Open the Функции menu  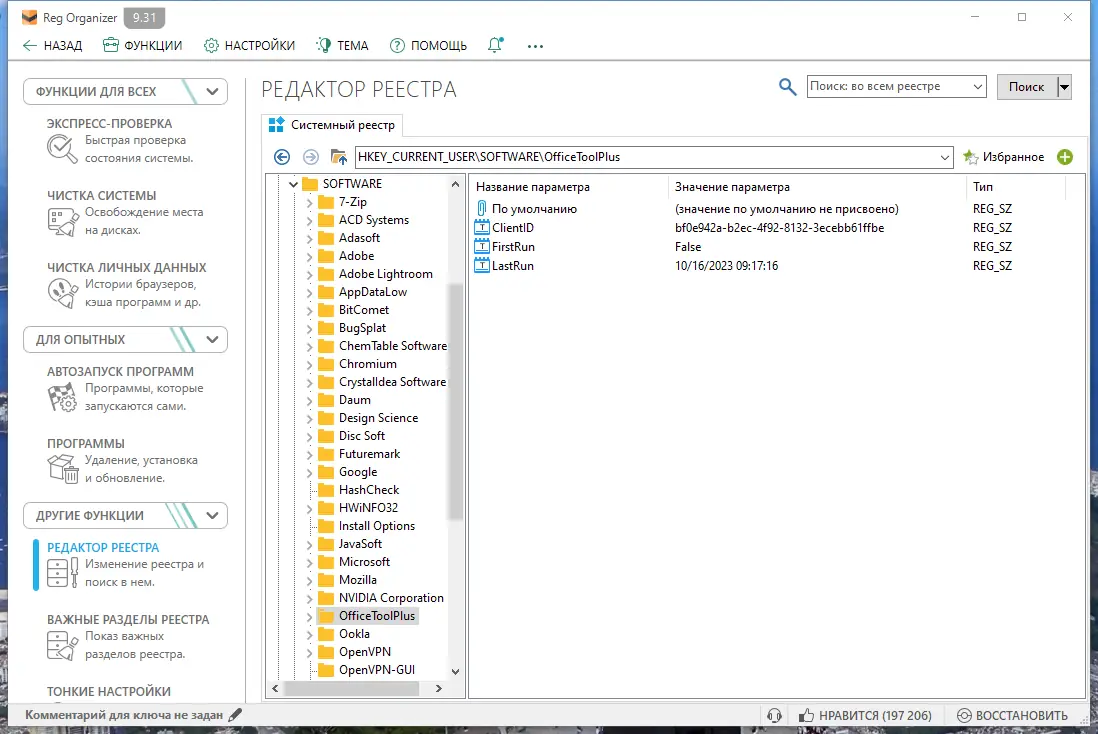[142, 46]
